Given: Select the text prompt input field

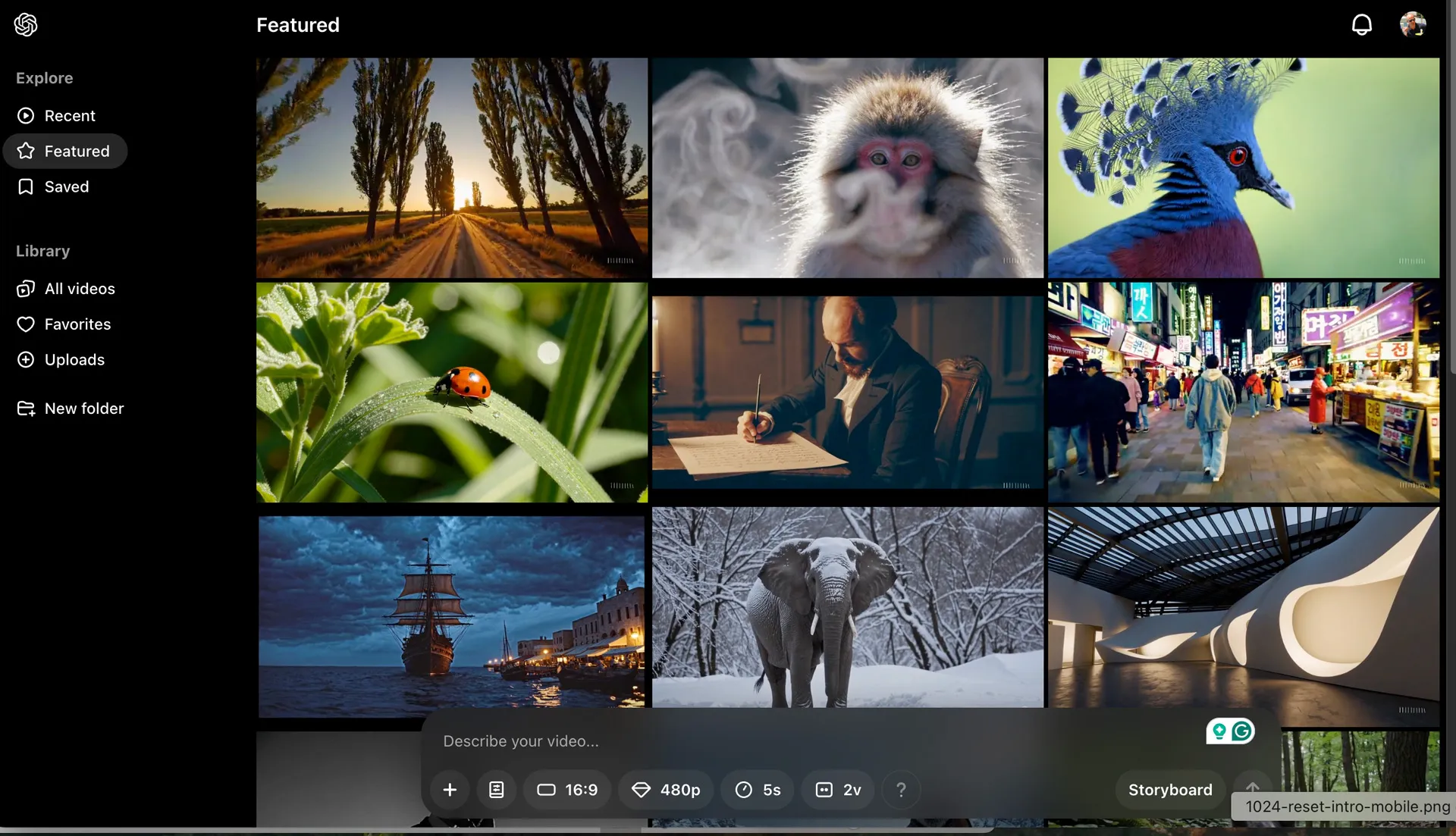Looking at the screenshot, I should [820, 740].
